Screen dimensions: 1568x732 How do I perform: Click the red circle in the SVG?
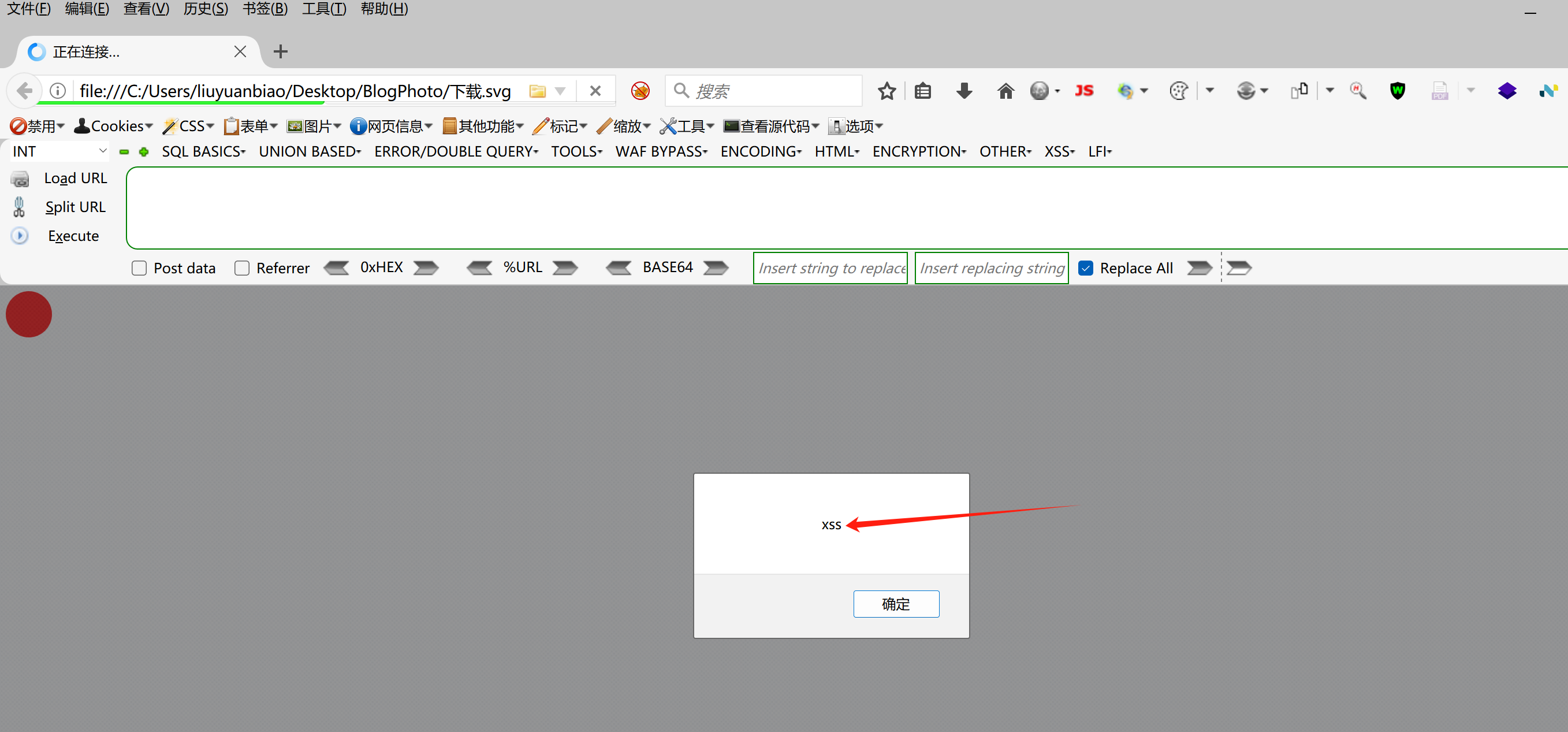[29, 314]
